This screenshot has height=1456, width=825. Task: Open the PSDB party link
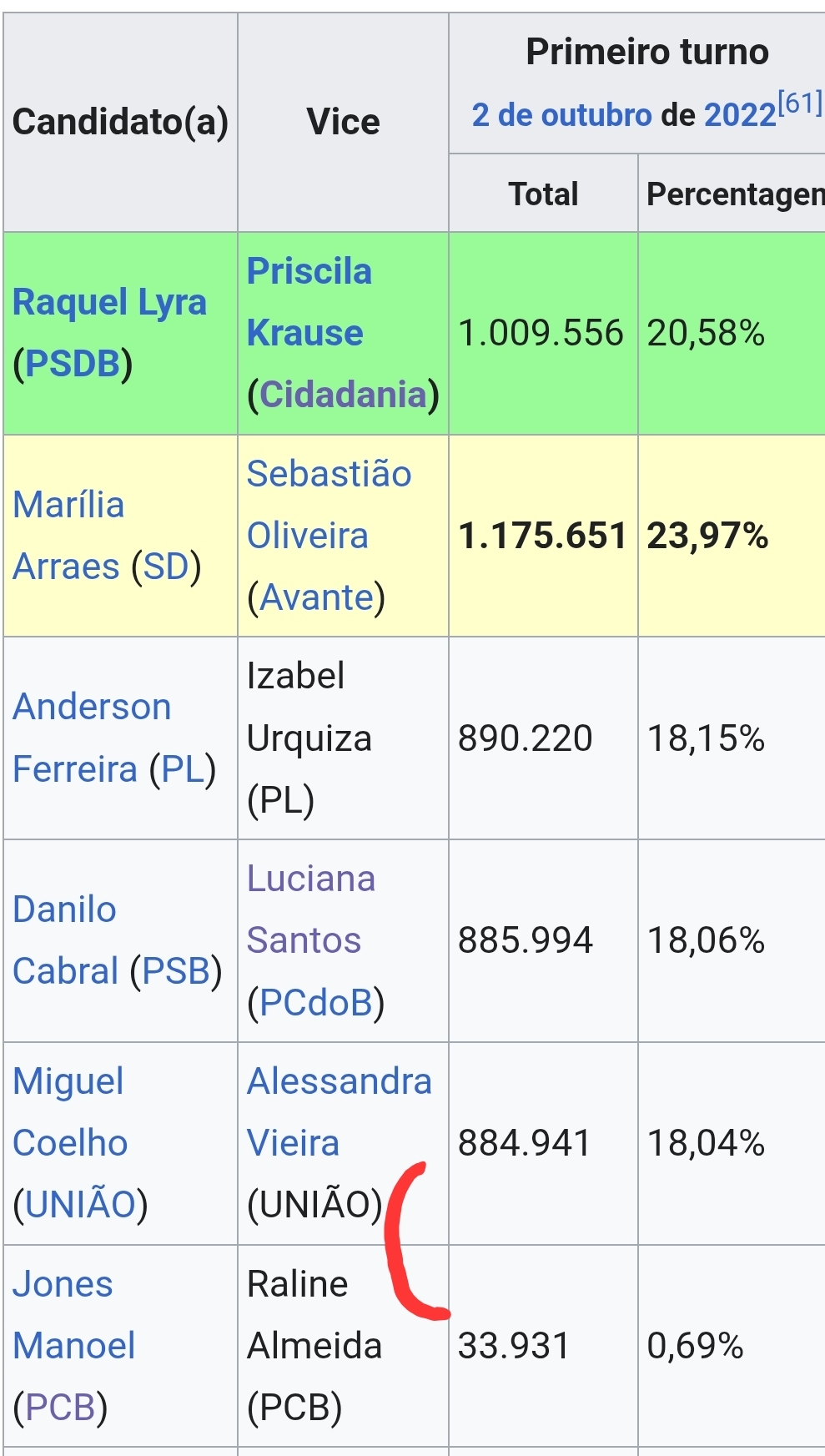click(73, 364)
